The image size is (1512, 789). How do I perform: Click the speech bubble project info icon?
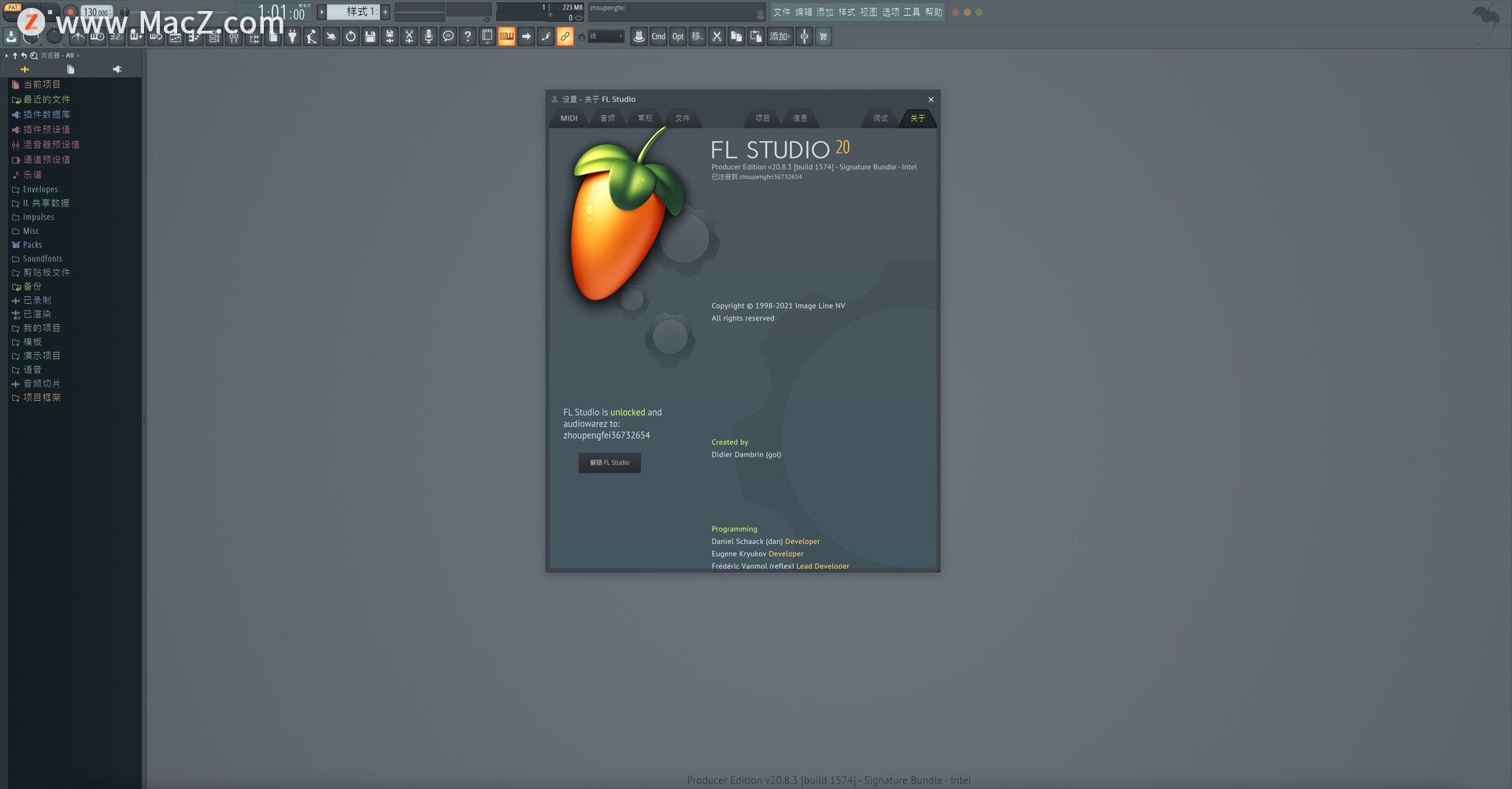coord(448,36)
